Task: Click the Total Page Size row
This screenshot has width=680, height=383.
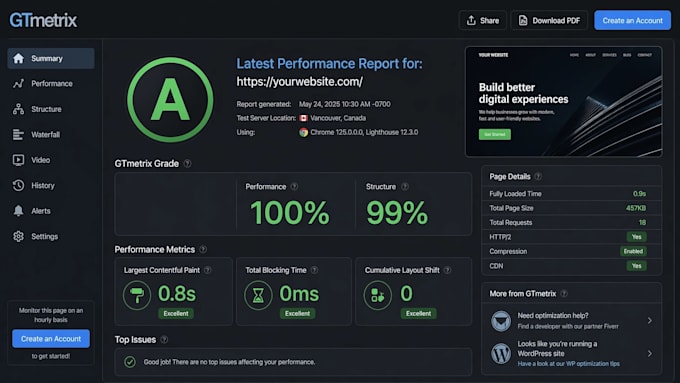Action: [x=572, y=208]
